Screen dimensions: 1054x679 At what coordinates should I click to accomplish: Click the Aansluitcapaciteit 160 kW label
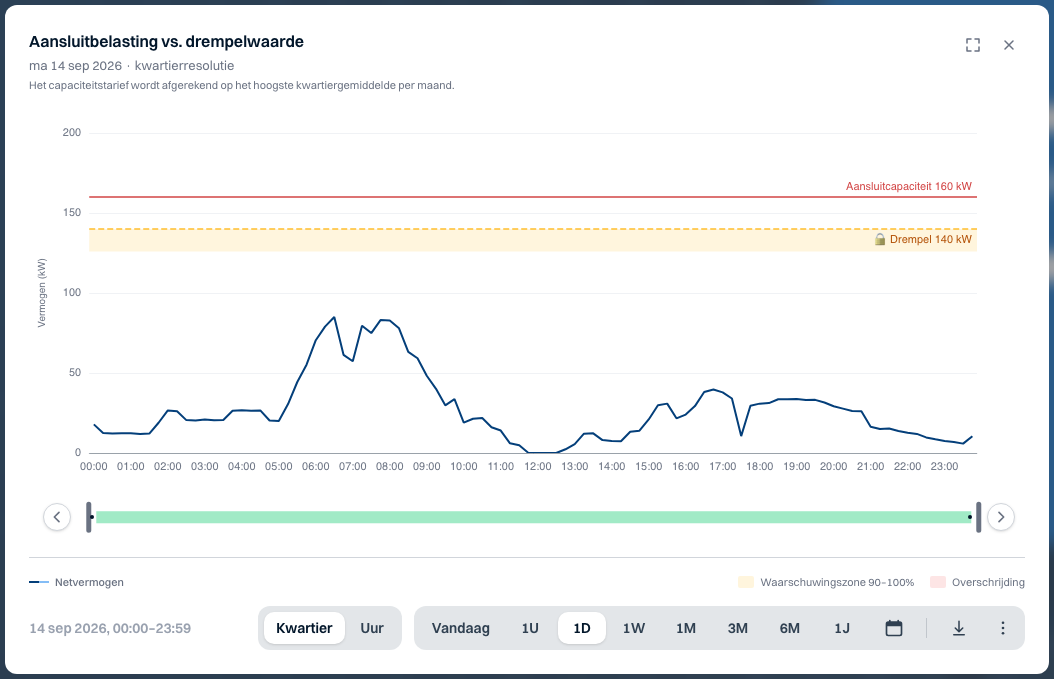point(909,186)
